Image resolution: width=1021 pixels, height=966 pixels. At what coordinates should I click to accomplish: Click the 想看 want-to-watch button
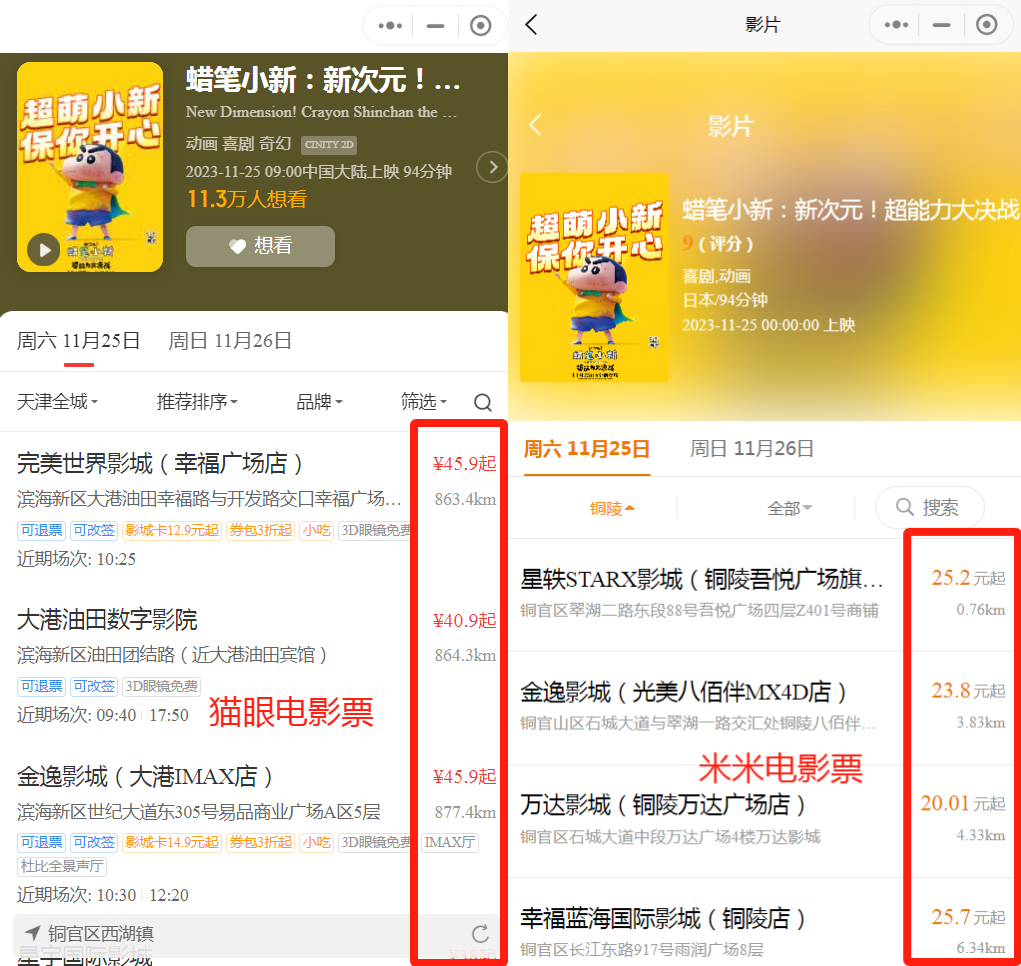point(260,246)
